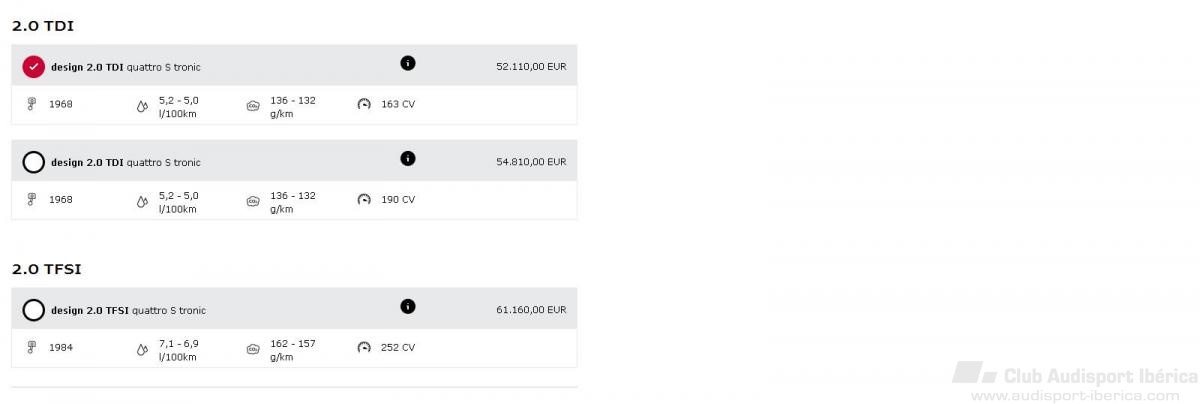
Task: Open design 2.0 TFSI quattro S tronic title
Action: [128, 310]
